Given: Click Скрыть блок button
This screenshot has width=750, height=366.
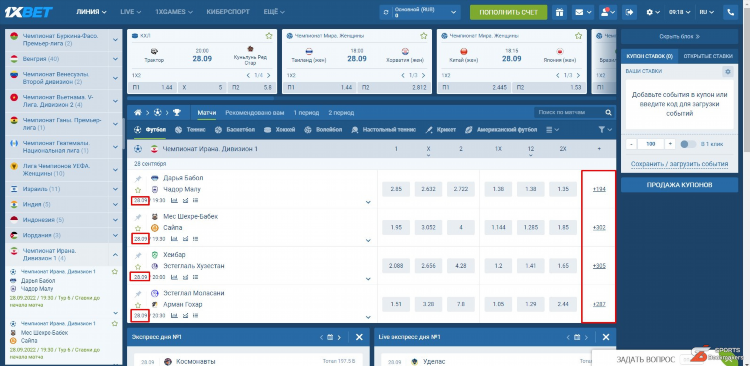Looking at the screenshot, I should 679,36.
